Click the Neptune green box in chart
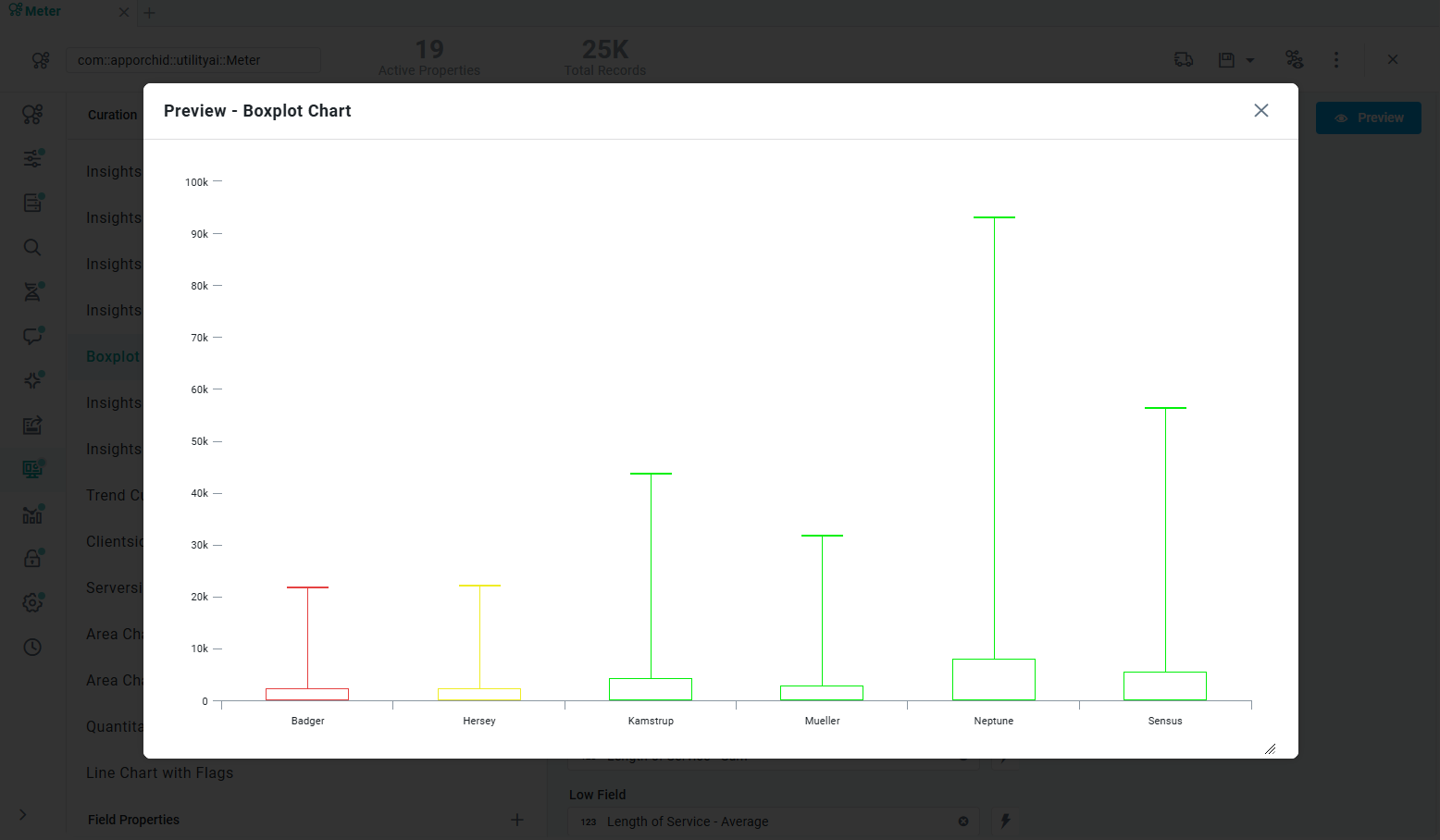The width and height of the screenshot is (1440, 840). tap(993, 680)
